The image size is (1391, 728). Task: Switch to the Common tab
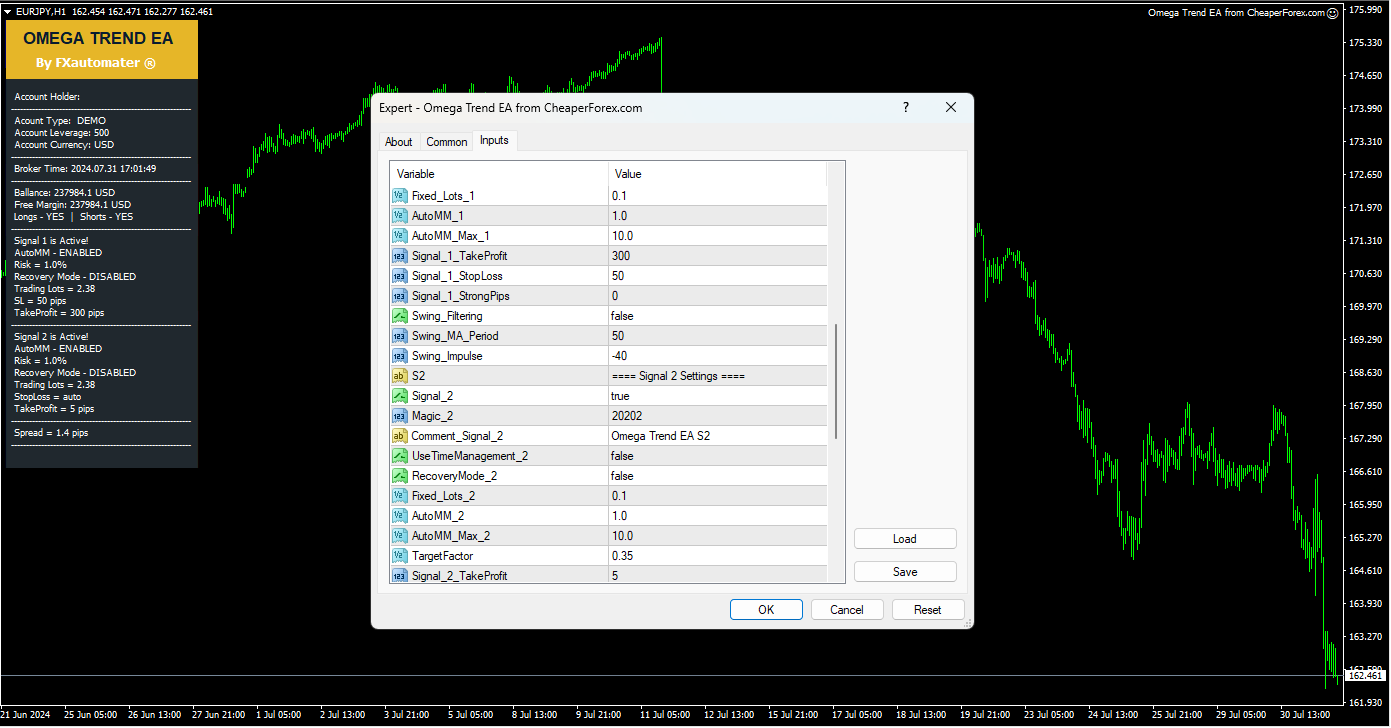pos(447,142)
